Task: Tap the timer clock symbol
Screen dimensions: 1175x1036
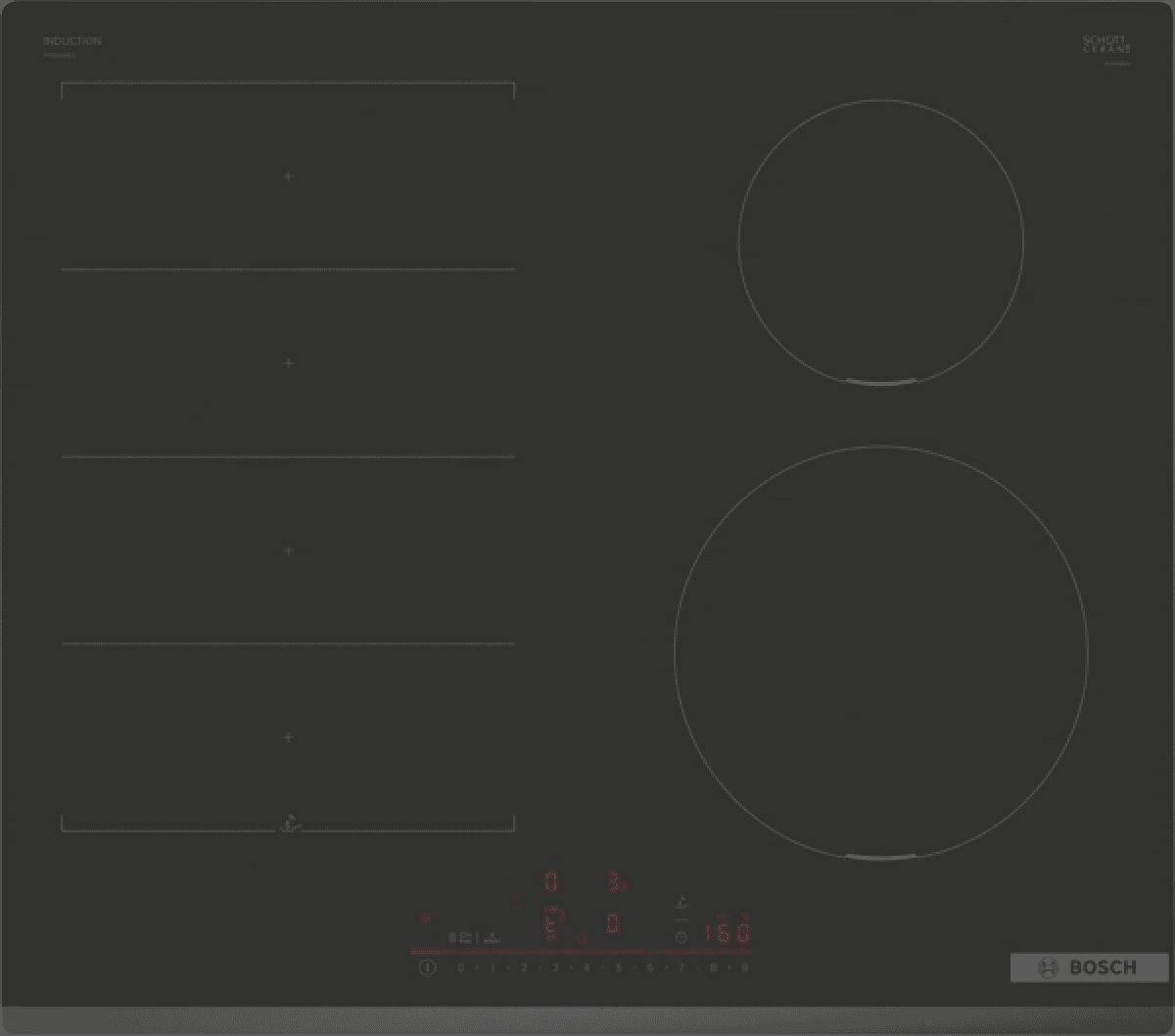Action: 681,937
